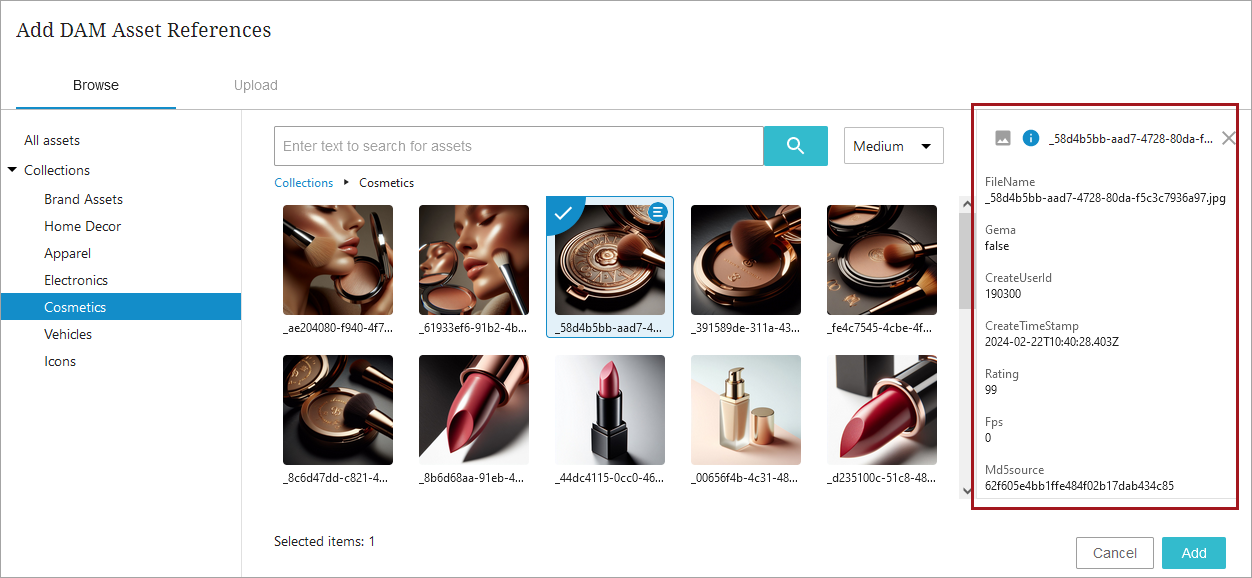This screenshot has width=1252, height=578.
Task: Select the _61933ef6 compact mirror thumbnail
Action: [x=474, y=260]
